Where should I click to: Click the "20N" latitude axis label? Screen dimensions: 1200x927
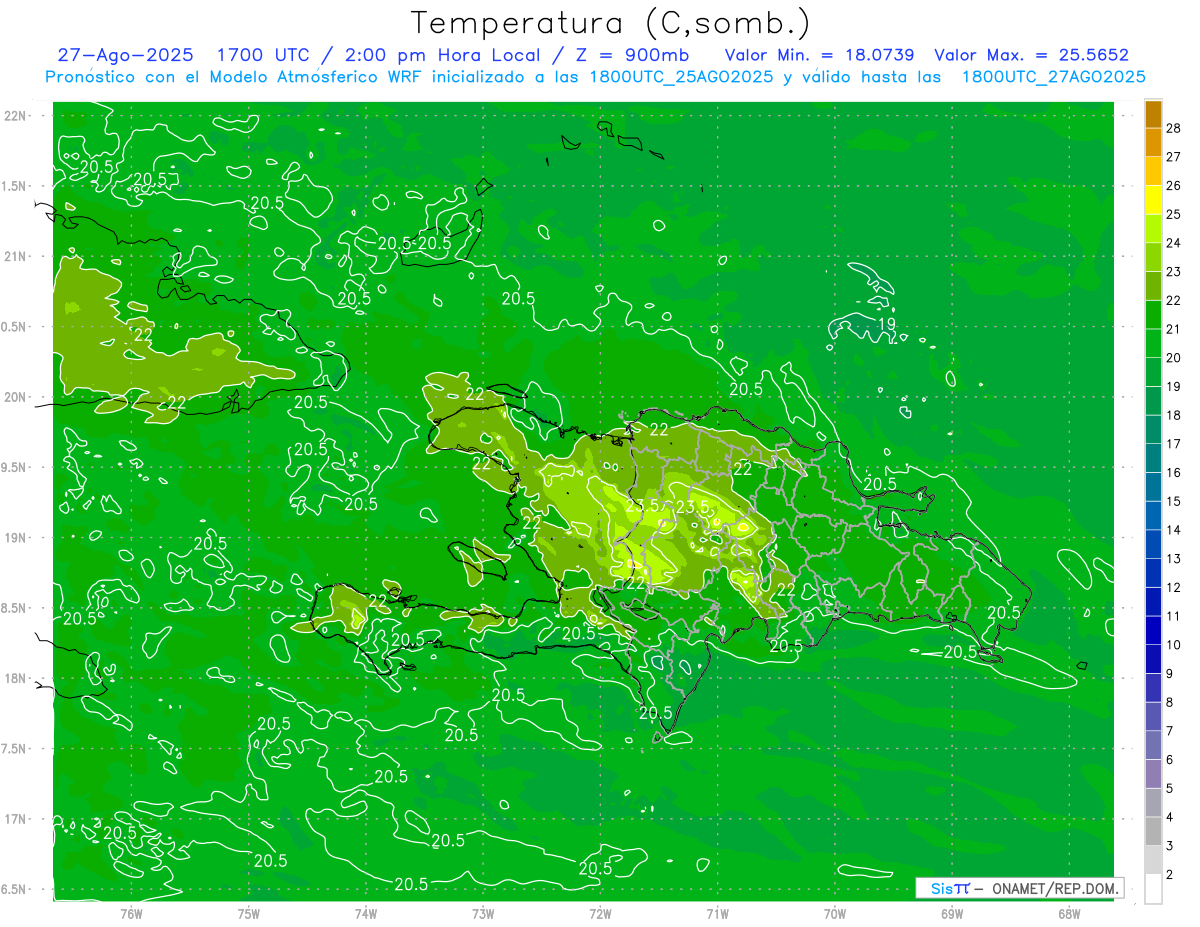[16, 397]
